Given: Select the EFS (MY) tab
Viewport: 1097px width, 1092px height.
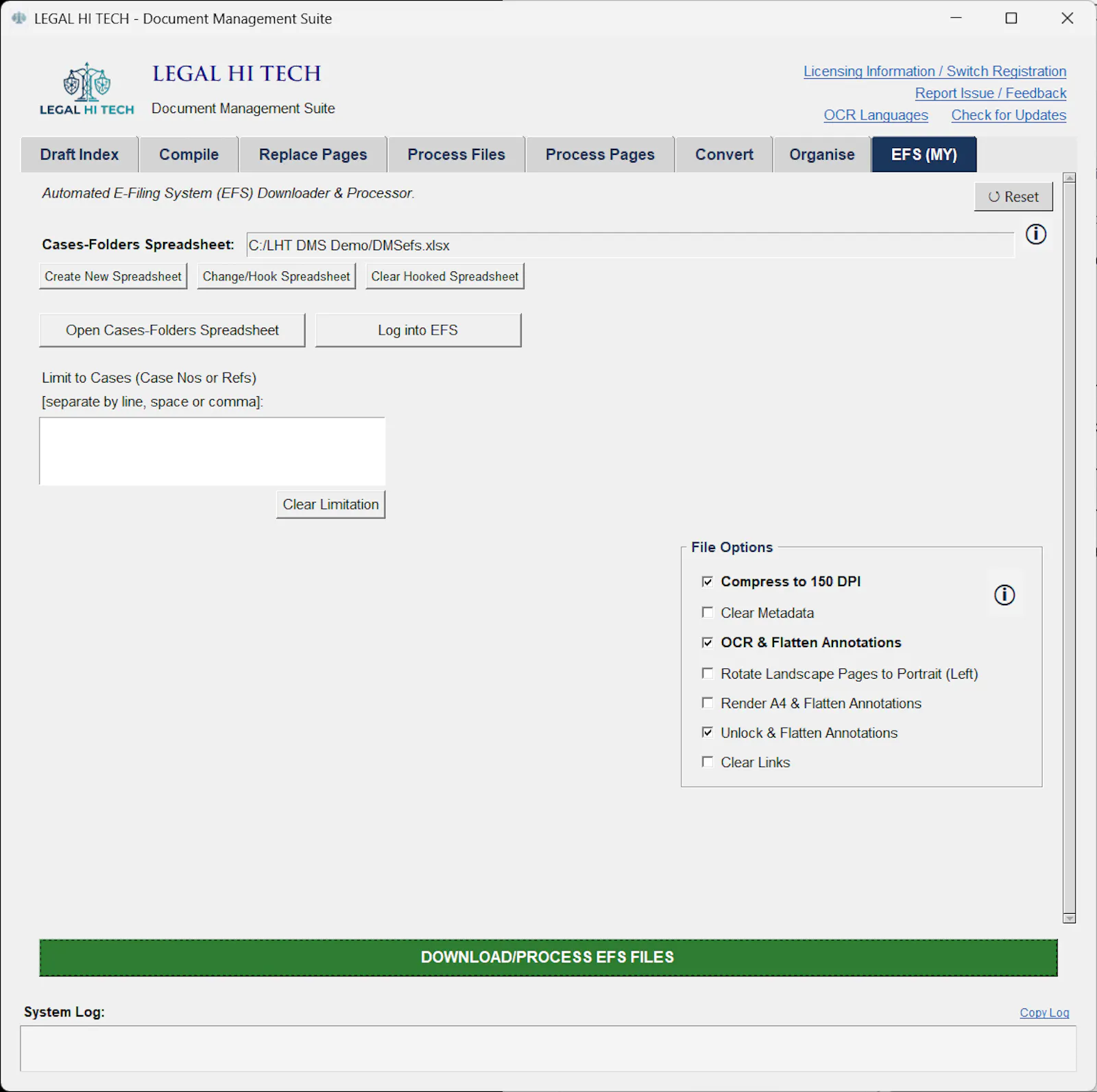Looking at the screenshot, I should pos(924,155).
